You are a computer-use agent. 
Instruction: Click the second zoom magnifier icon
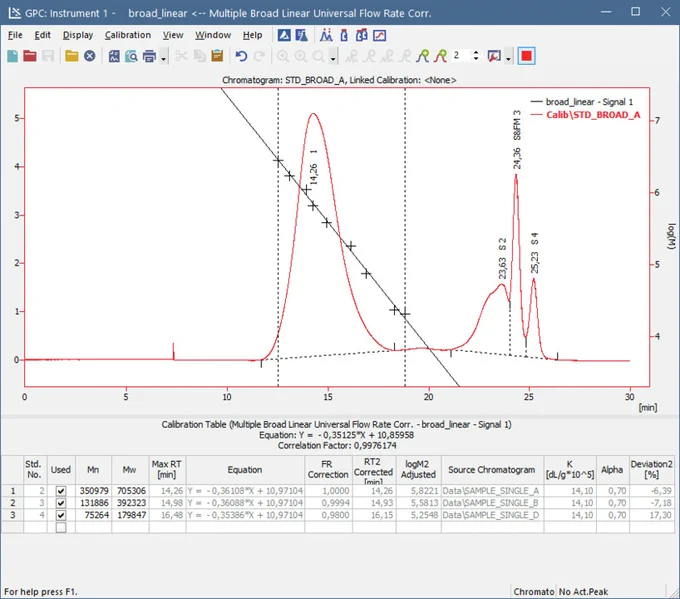click(x=301, y=56)
